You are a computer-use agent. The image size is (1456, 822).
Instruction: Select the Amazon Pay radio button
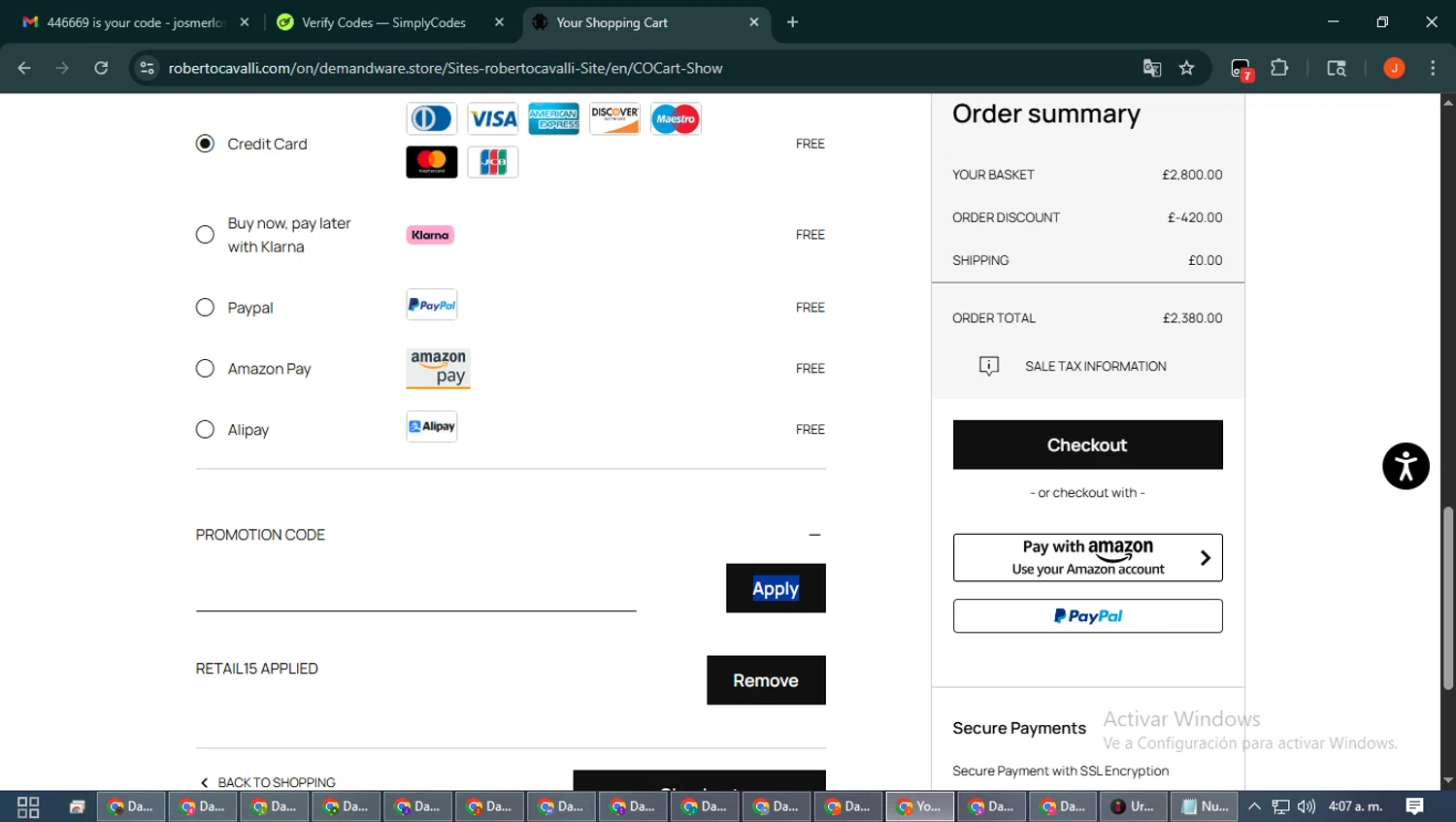point(205,369)
